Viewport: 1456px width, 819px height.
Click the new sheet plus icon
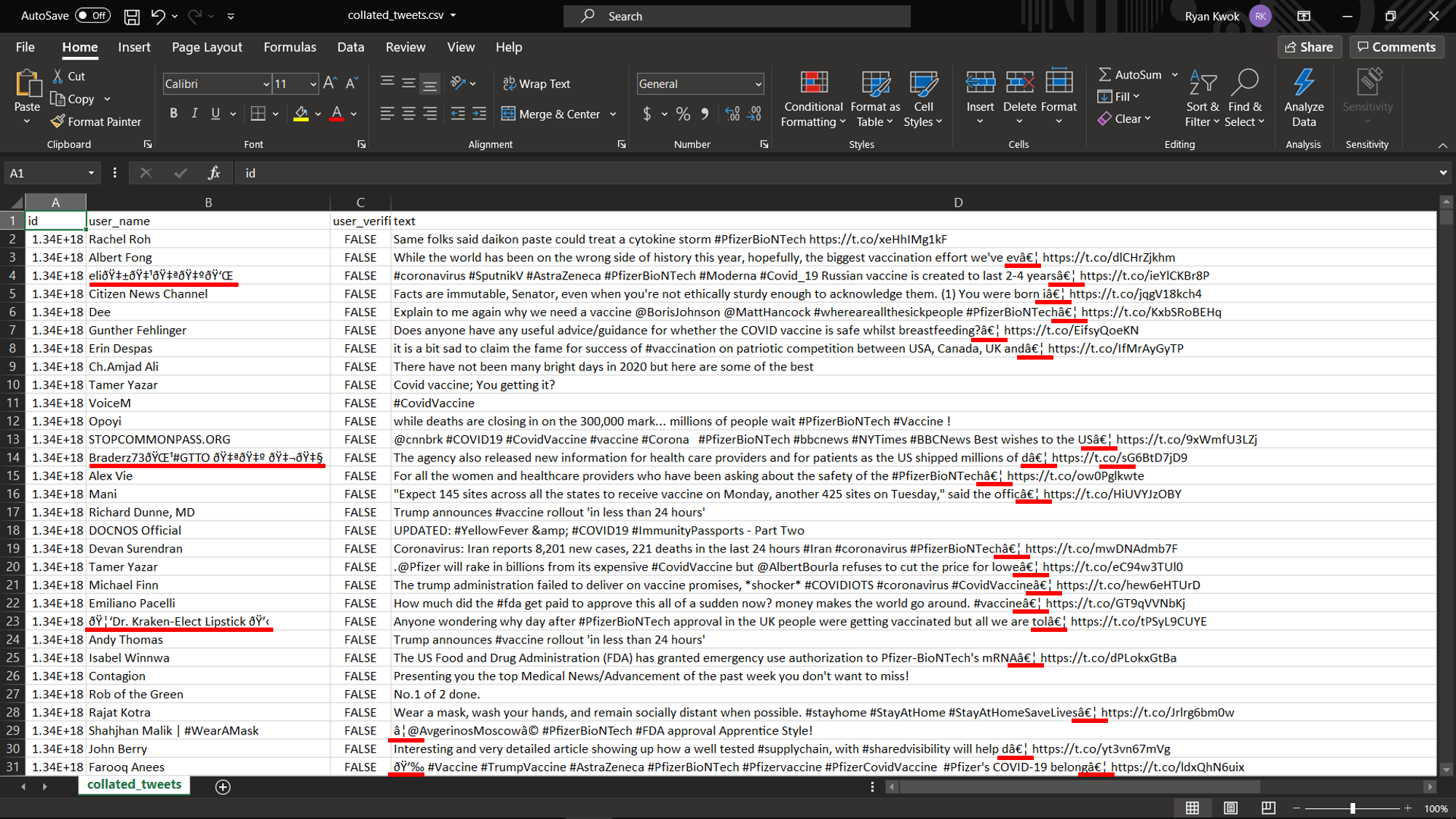coord(223,786)
